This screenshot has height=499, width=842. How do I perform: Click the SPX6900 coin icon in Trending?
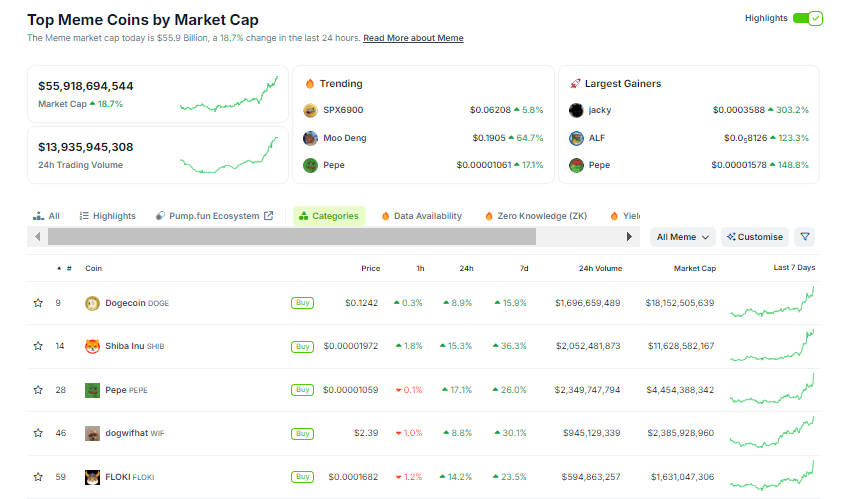click(x=310, y=110)
